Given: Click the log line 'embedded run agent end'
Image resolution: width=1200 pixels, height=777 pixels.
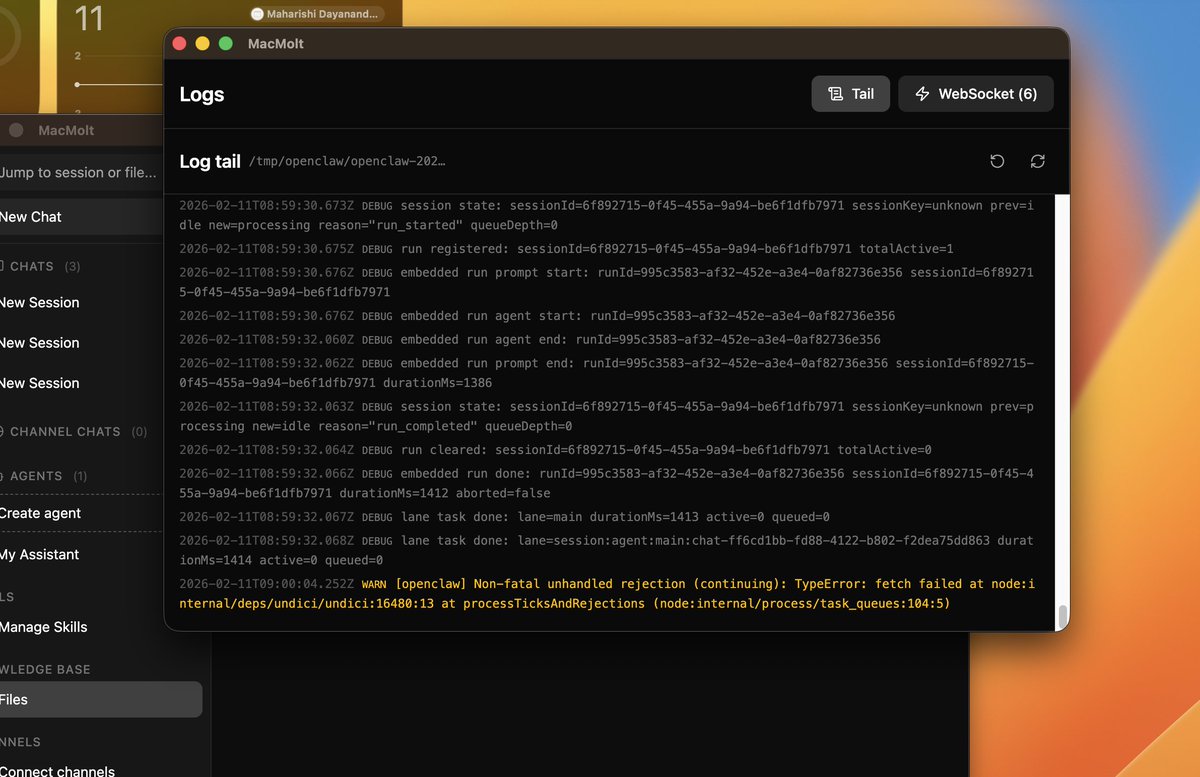Looking at the screenshot, I should 530,339.
